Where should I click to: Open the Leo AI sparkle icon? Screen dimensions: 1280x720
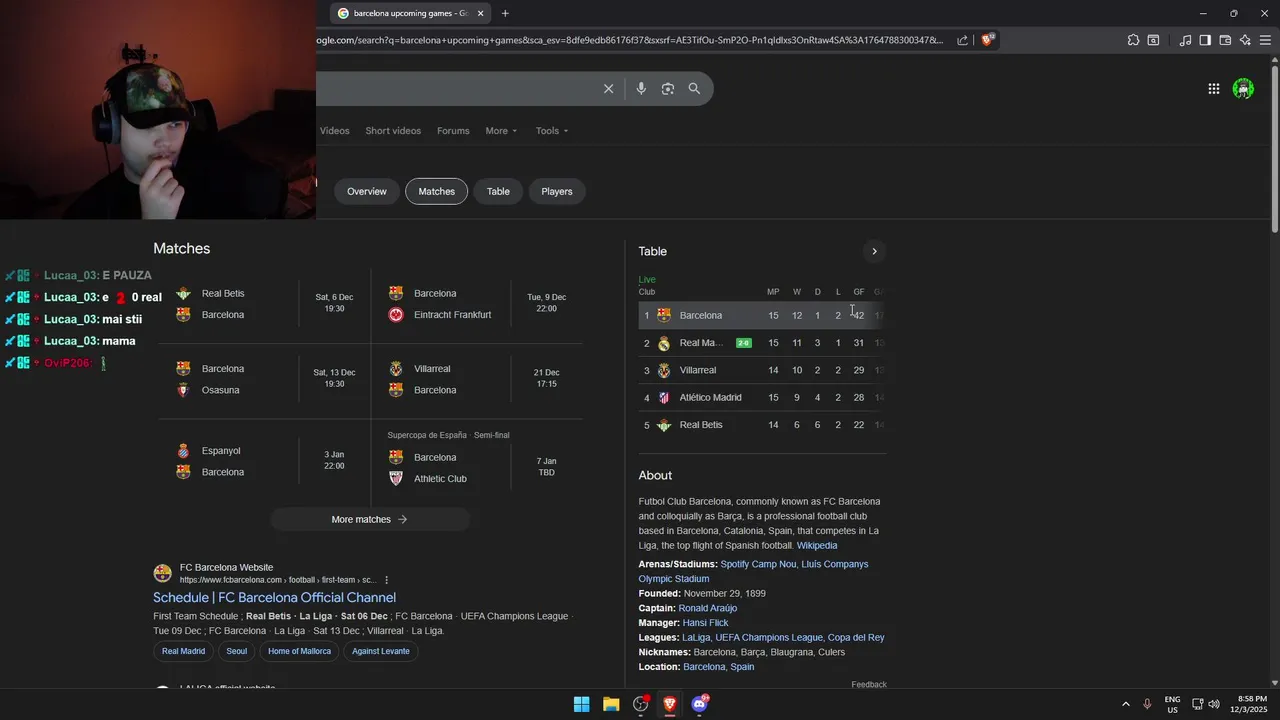coord(1245,40)
